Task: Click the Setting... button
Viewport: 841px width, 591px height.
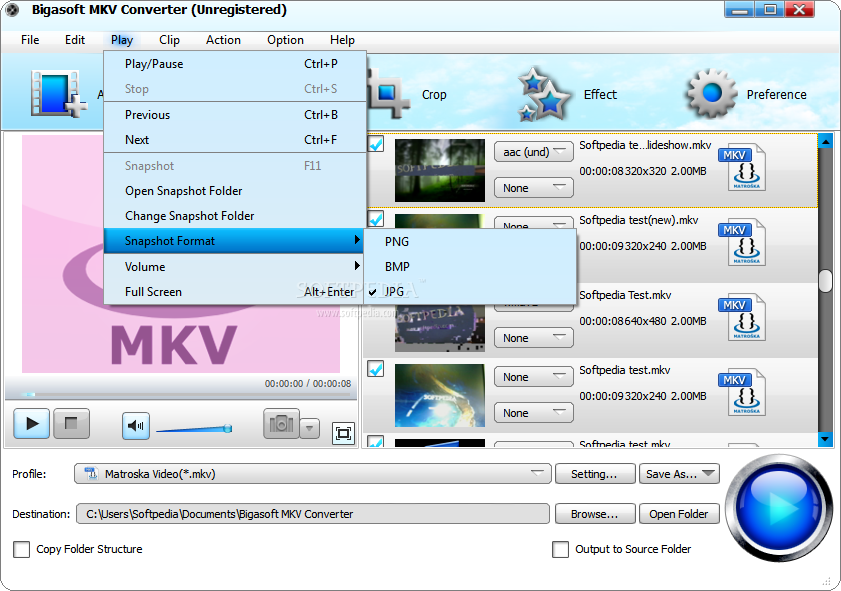Action: point(595,474)
